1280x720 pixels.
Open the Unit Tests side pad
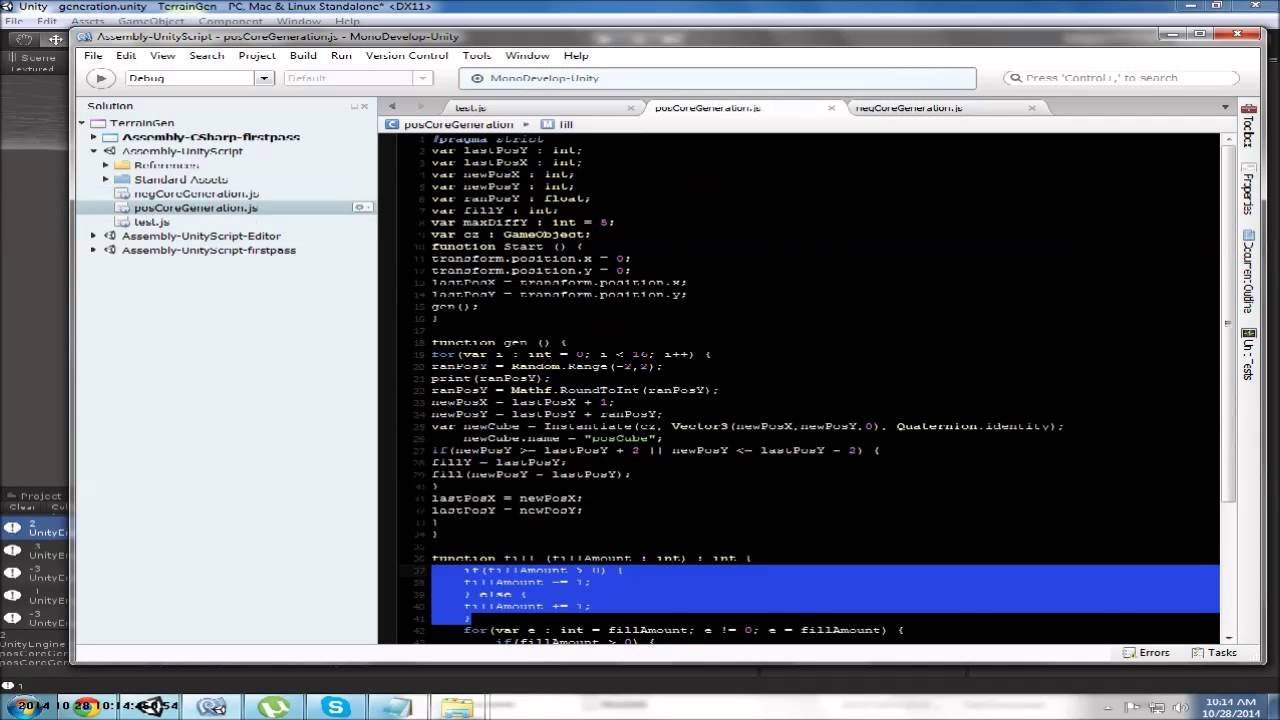[x=1248, y=353]
